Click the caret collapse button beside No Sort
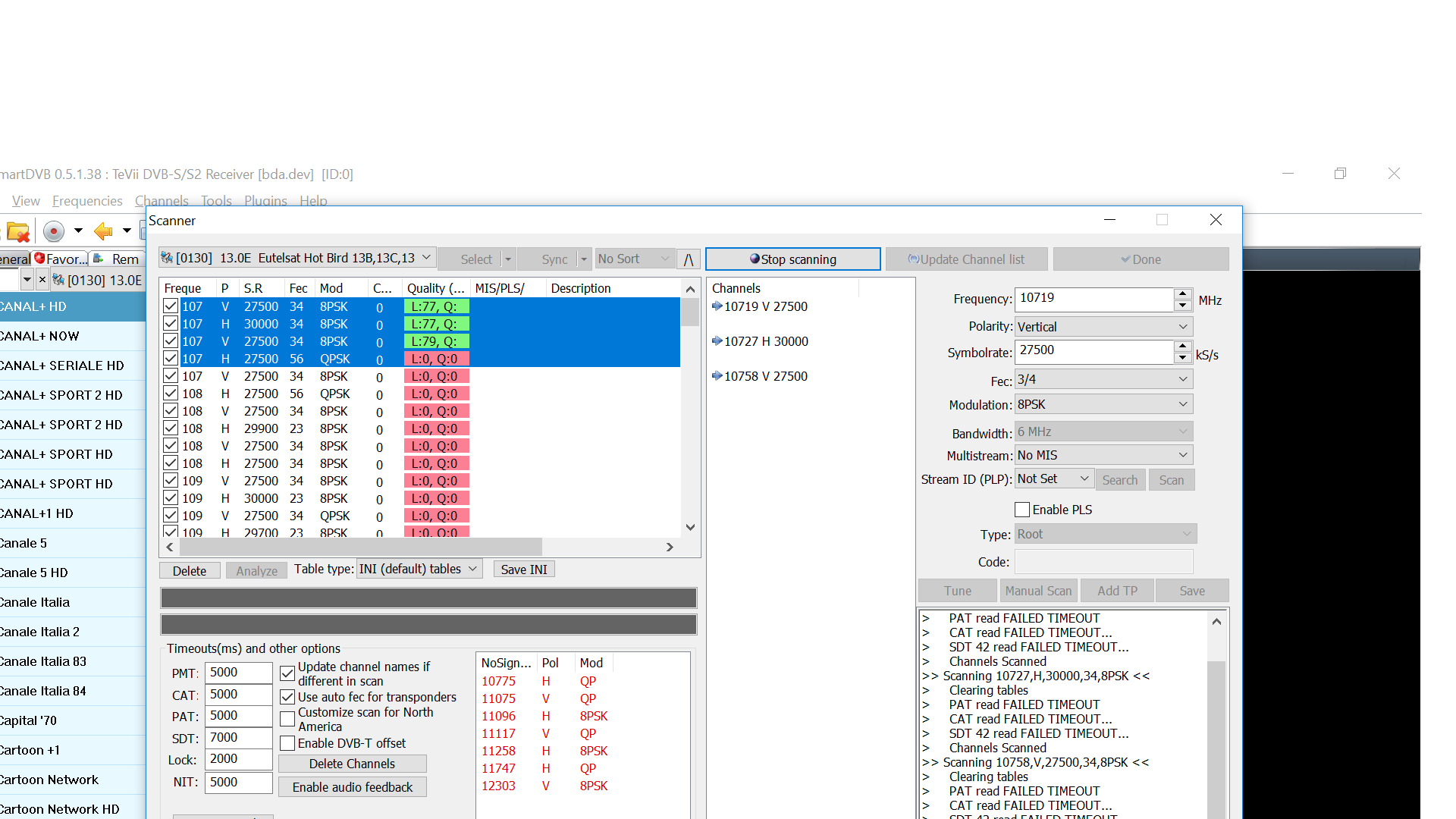This screenshot has width=1456, height=819. (x=689, y=259)
